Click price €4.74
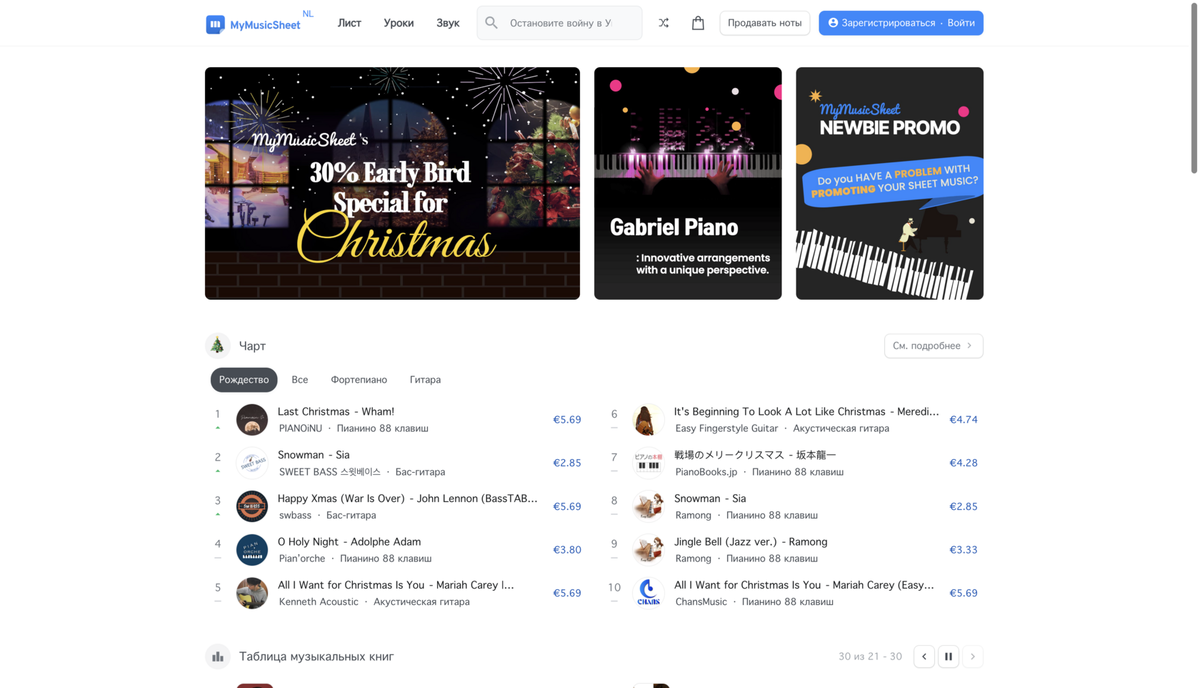The width and height of the screenshot is (1200, 688). 963,420
